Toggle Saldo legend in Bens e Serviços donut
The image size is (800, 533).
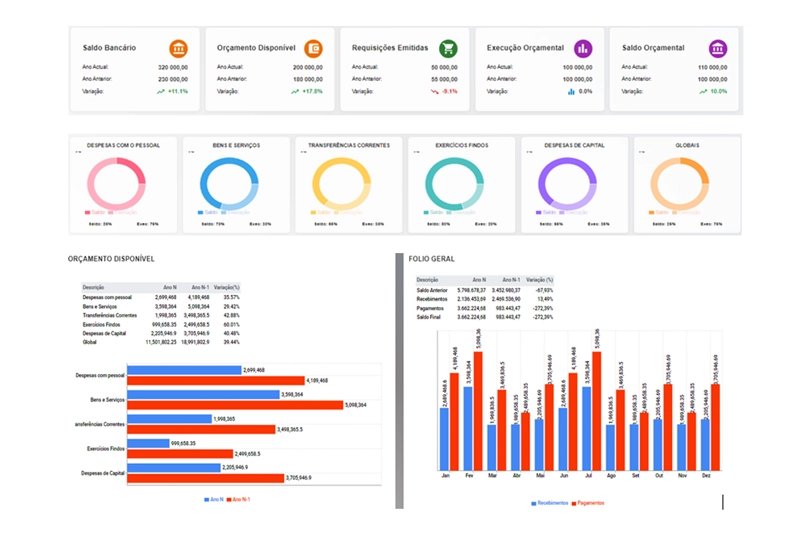[208, 212]
